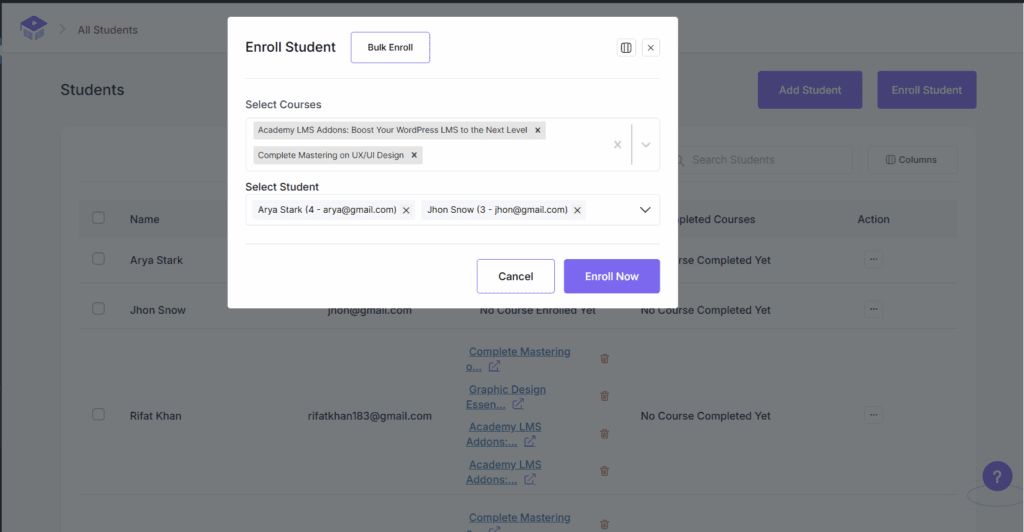The image size is (1024, 532).
Task: Remove the Academy LMS Addons course chip
Action: 538,130
